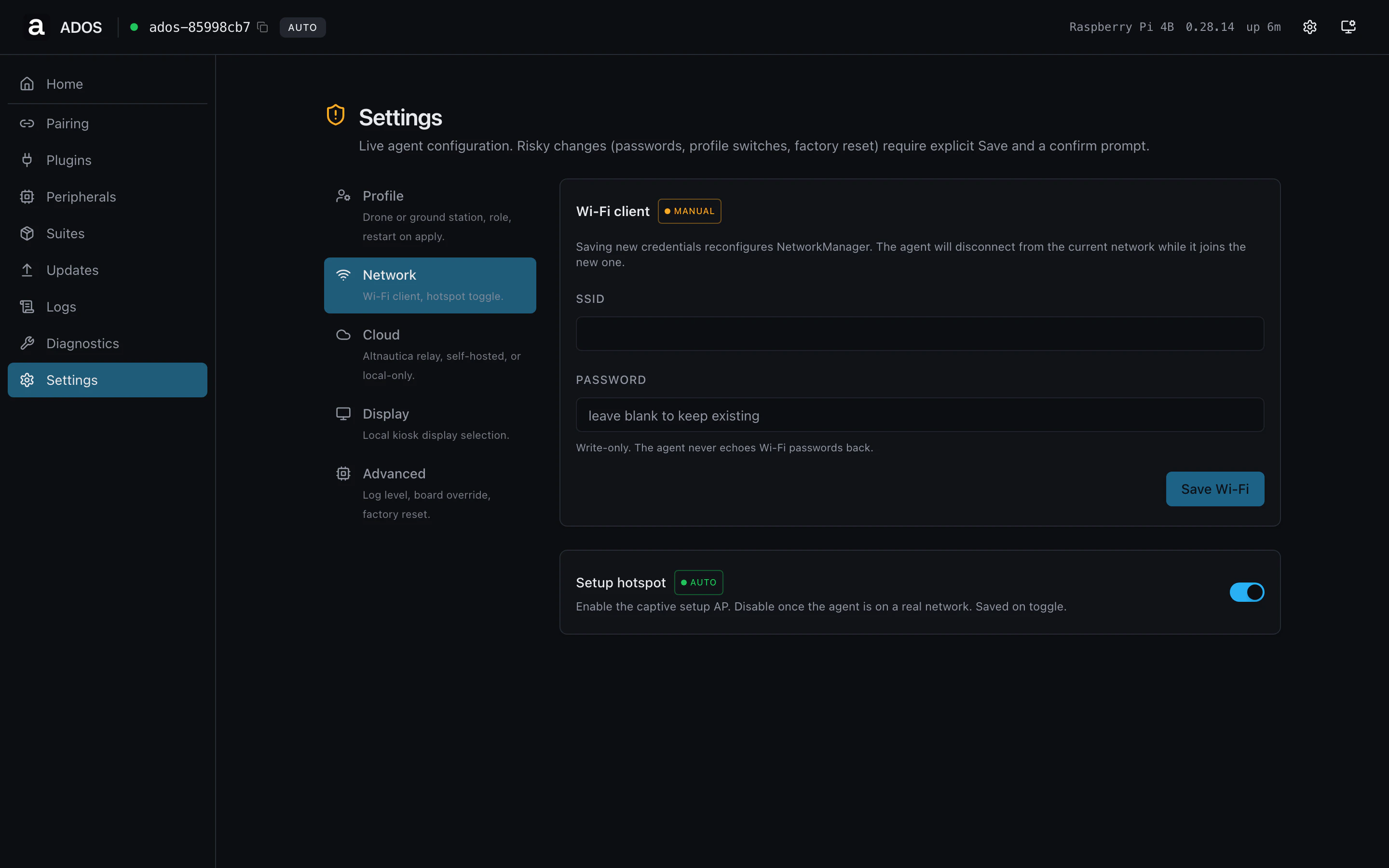Click the Wi-Fi client heading

click(x=613, y=211)
